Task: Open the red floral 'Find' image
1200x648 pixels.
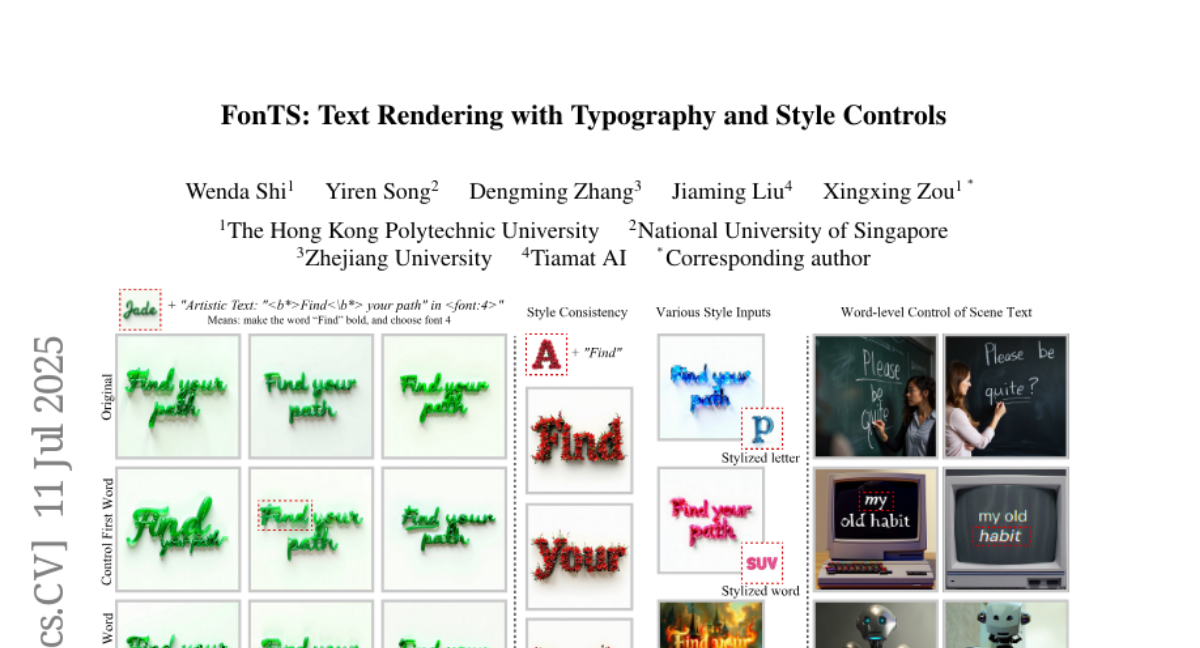Action: [579, 440]
